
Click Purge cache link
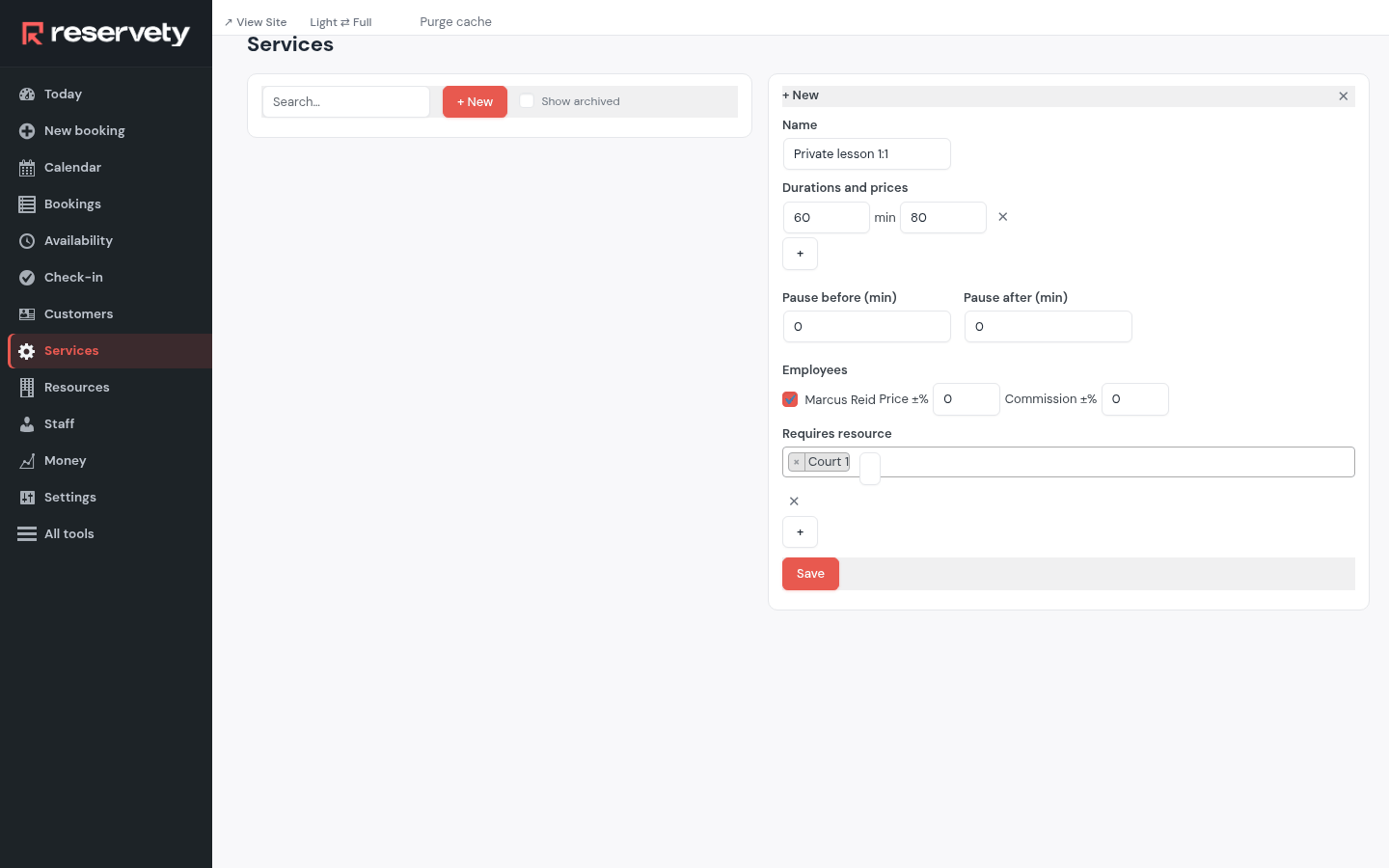pos(455,22)
